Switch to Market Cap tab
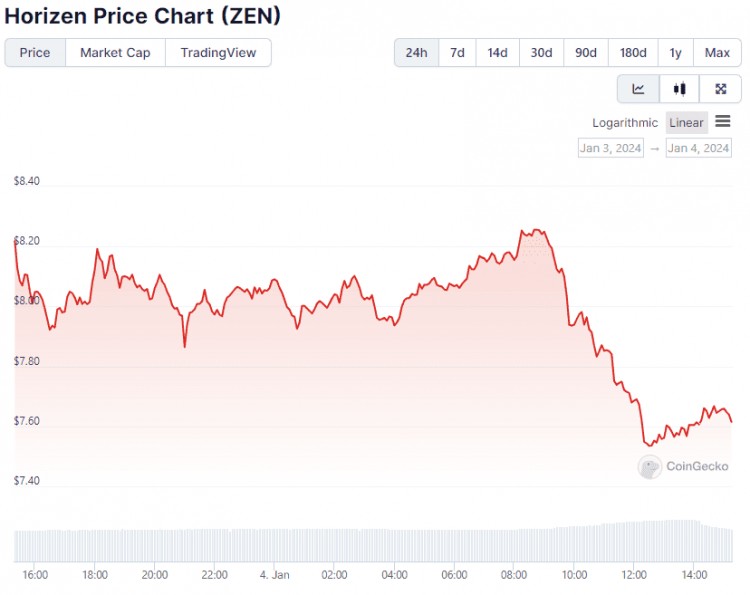 [115, 53]
